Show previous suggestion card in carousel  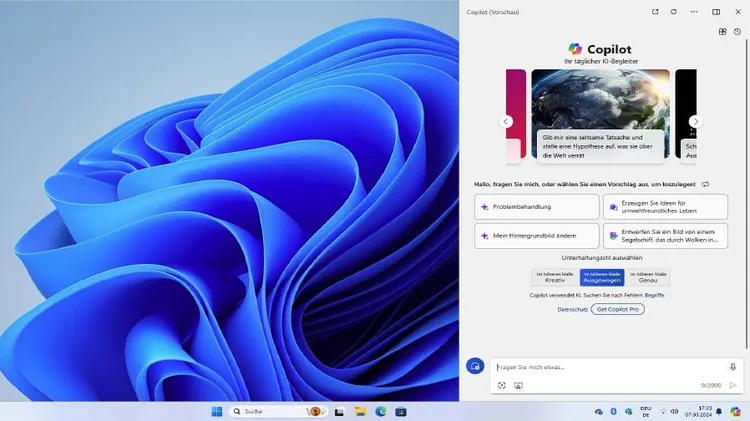click(506, 122)
